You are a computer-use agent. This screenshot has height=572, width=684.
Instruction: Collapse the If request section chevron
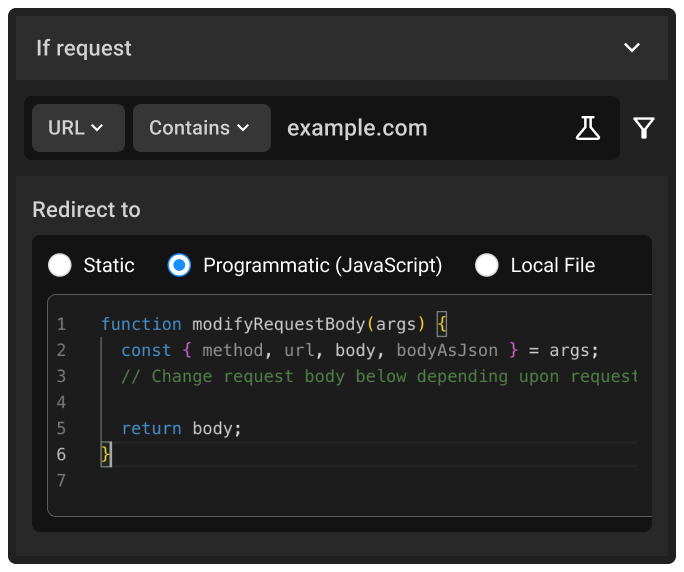632,47
